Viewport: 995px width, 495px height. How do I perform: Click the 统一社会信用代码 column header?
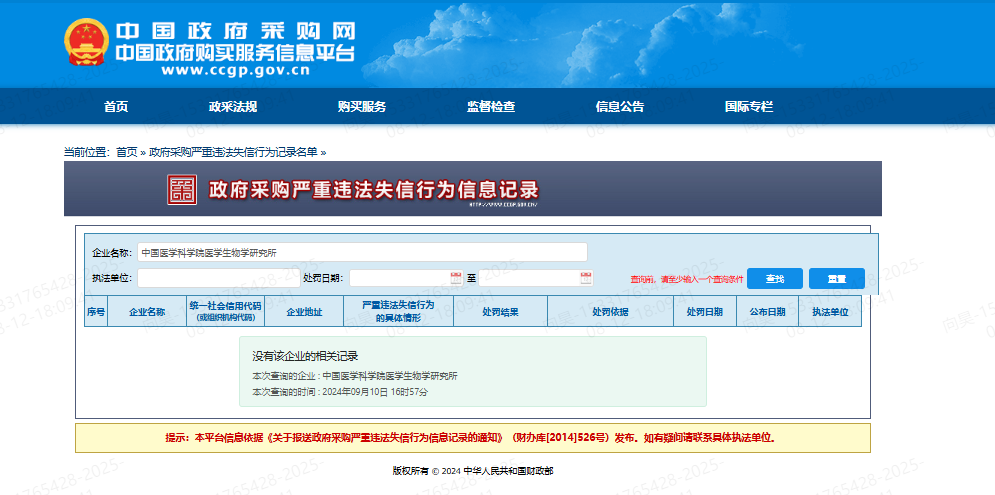(x=225, y=312)
